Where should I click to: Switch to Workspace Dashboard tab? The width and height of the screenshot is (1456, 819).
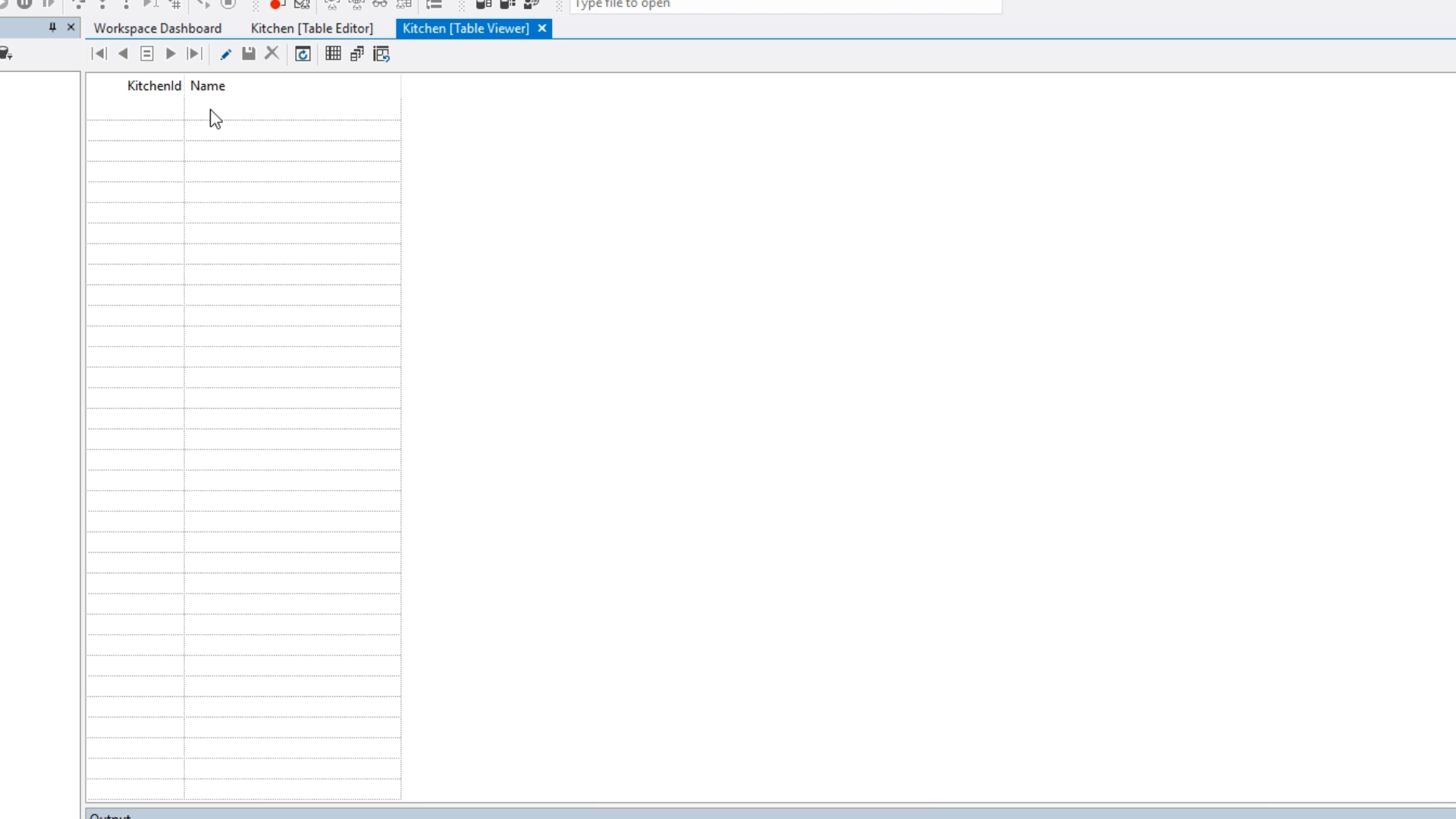pyautogui.click(x=158, y=28)
